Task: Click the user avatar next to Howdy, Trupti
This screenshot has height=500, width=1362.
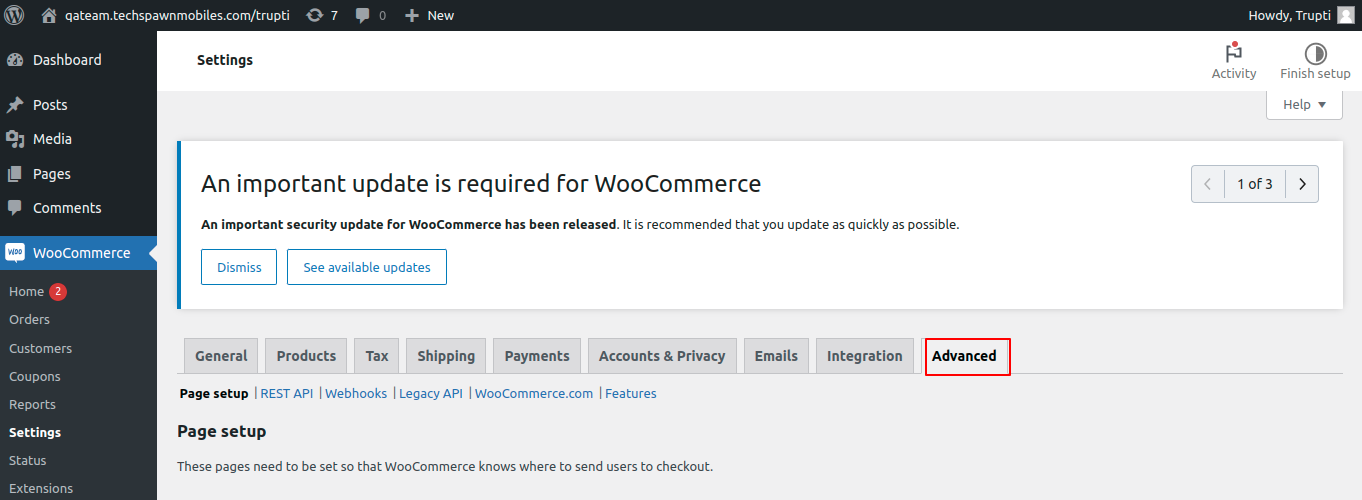Action: point(1345,15)
